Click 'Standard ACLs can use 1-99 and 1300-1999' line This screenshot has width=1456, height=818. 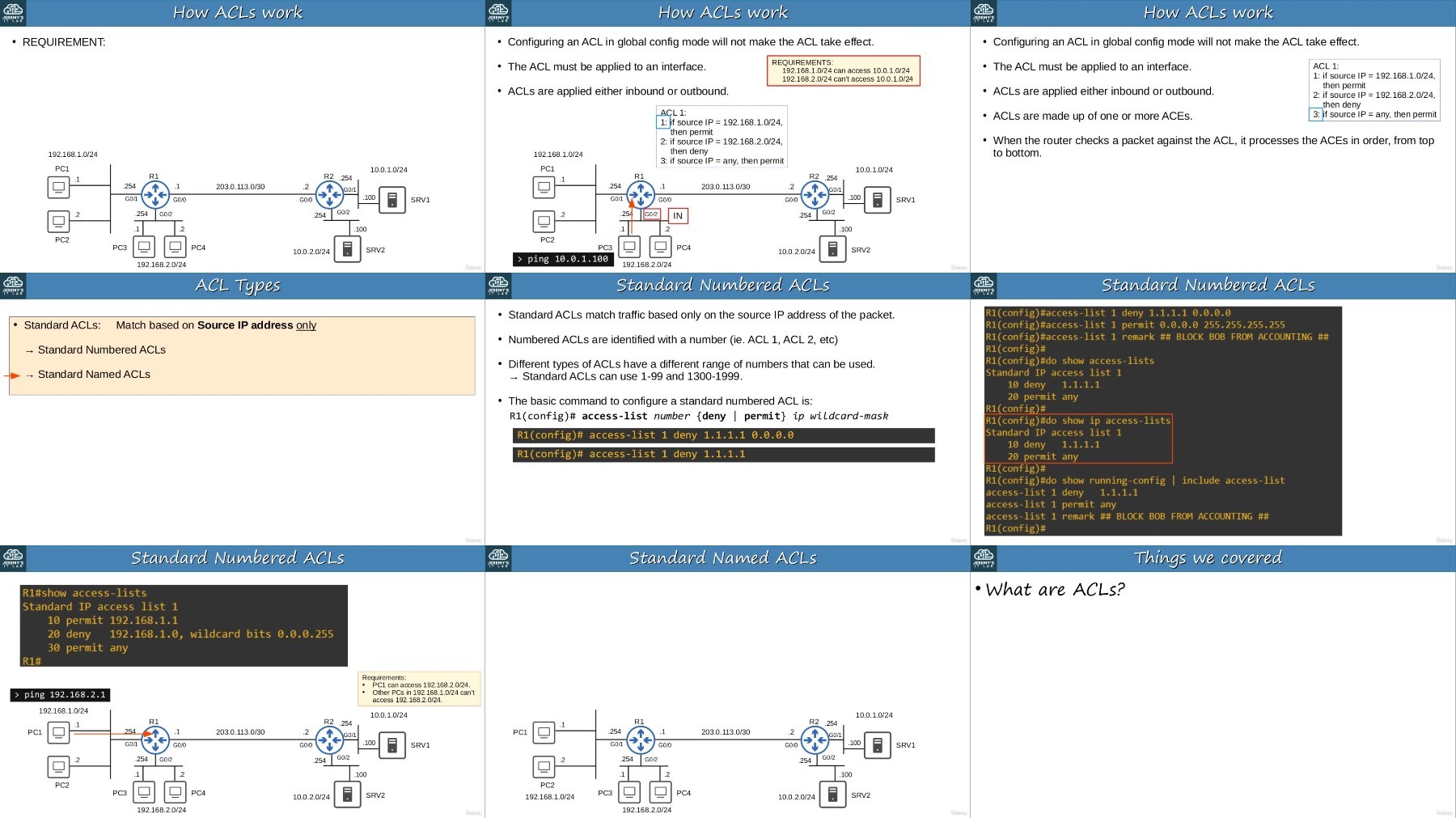(x=632, y=376)
